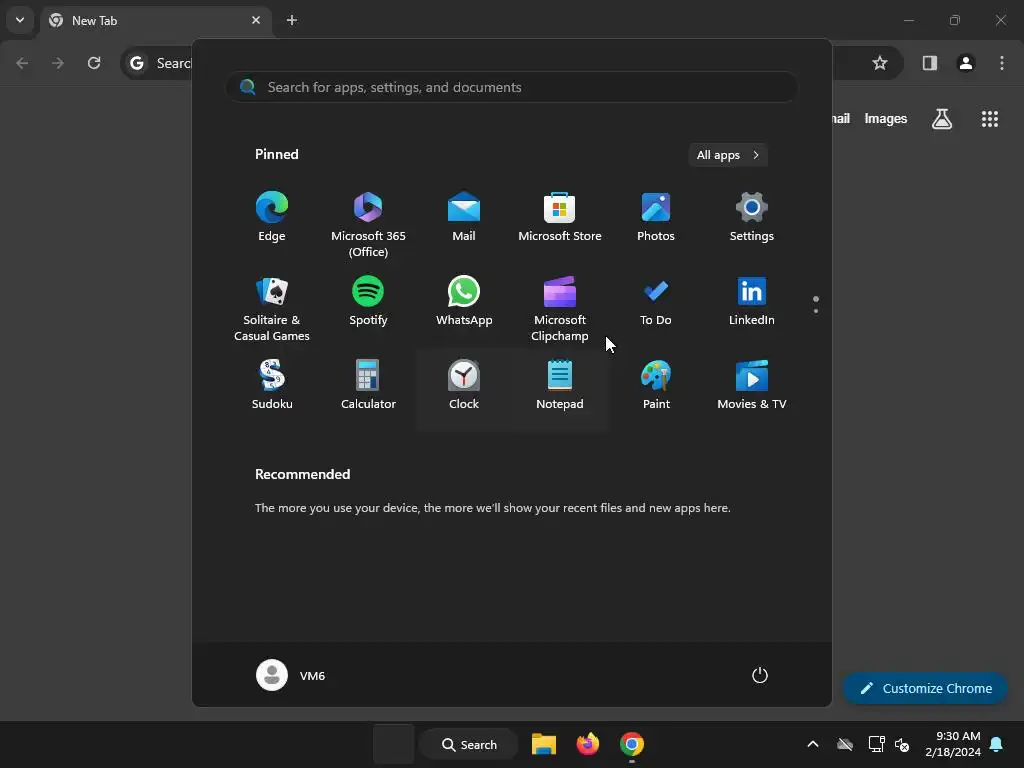Select the New Tab tab
This screenshot has width=1024, height=768.
tap(157, 20)
